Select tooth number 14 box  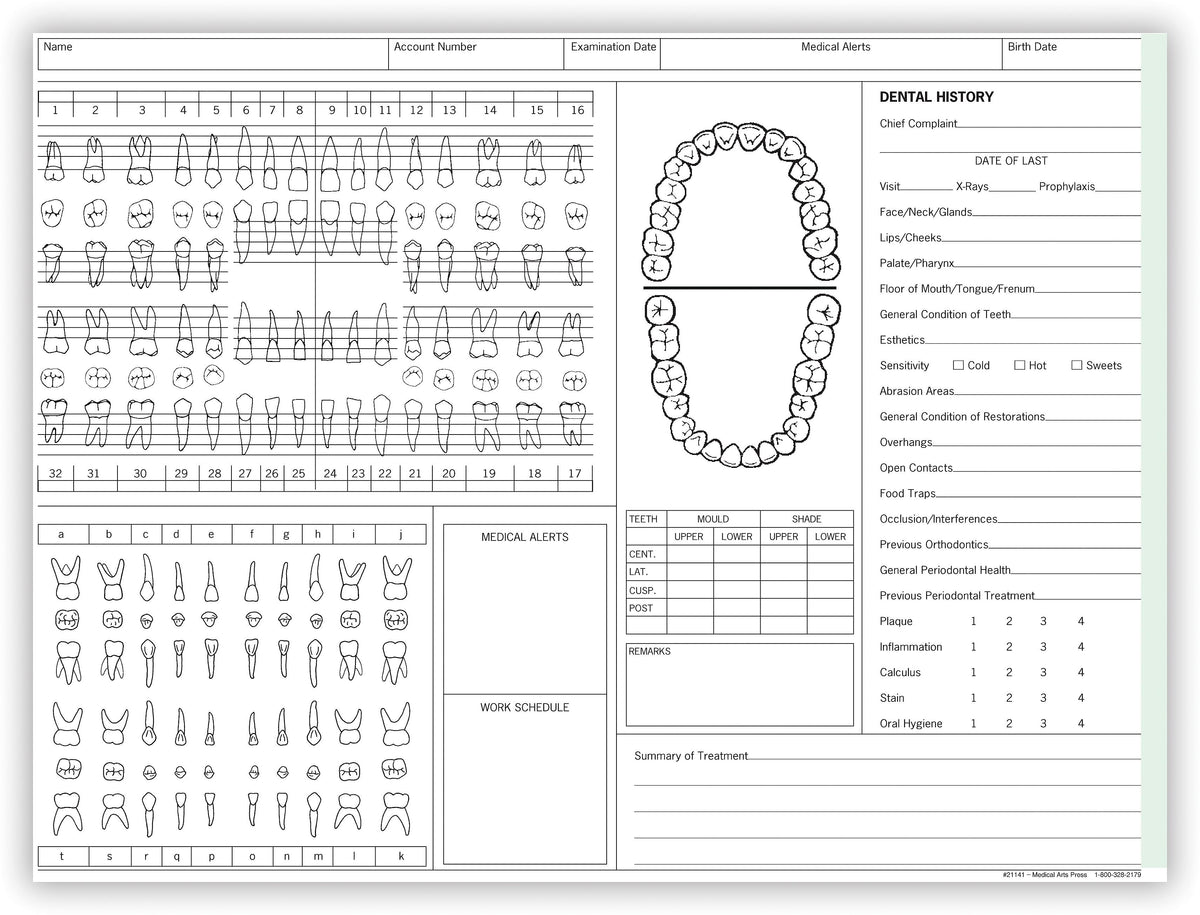(x=489, y=110)
